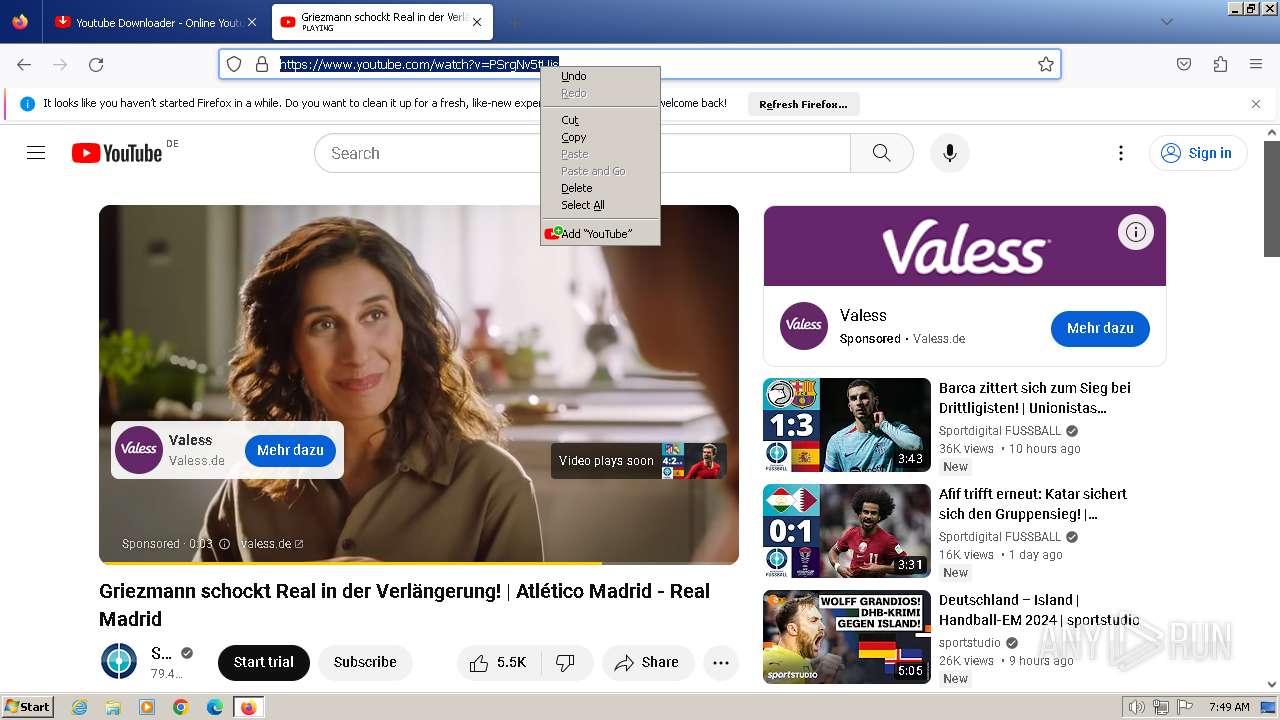Bookmark the page with the star icon

(x=1046, y=64)
